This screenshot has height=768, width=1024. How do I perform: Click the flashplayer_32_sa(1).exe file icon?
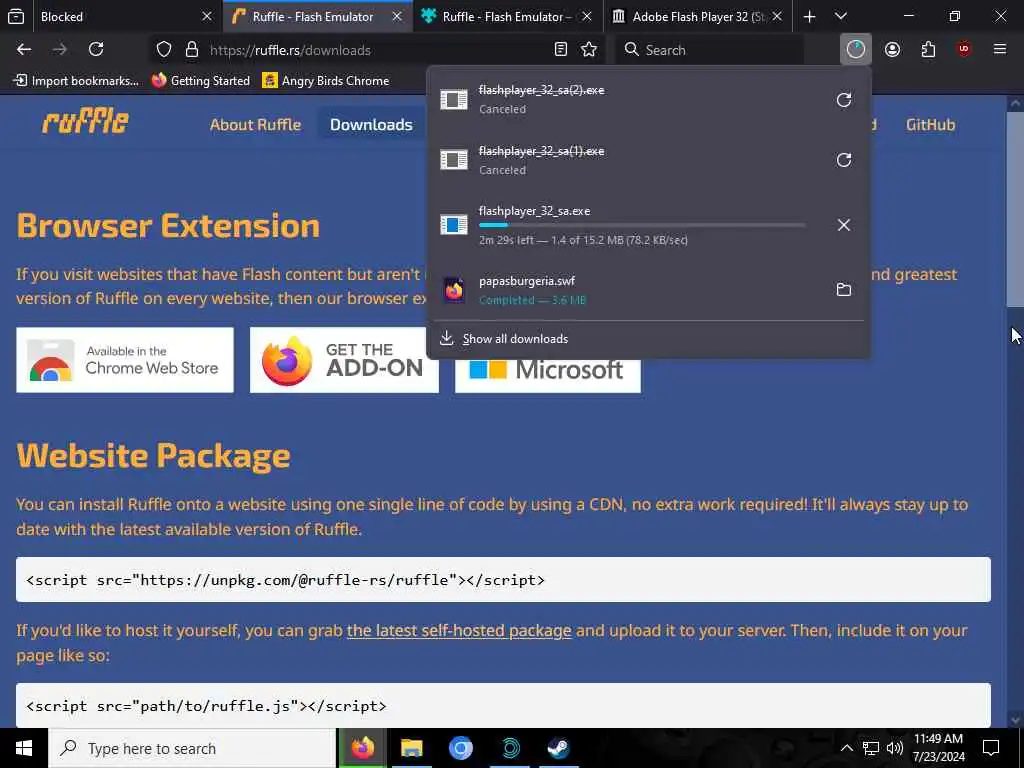click(454, 159)
